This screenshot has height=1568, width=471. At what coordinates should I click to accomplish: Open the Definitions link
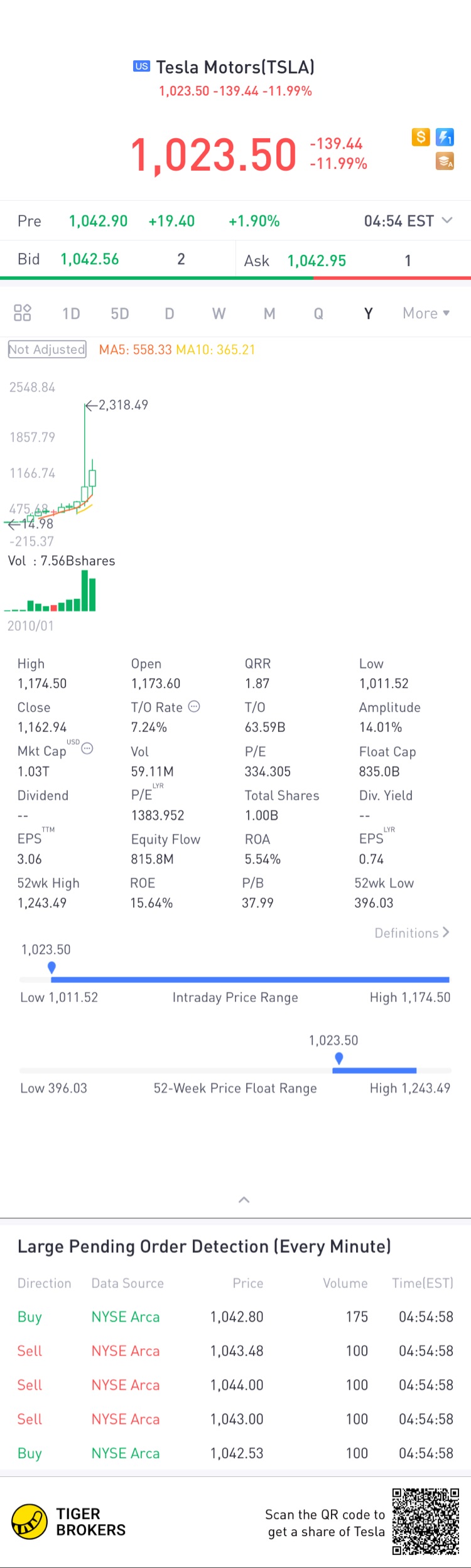coord(411,933)
